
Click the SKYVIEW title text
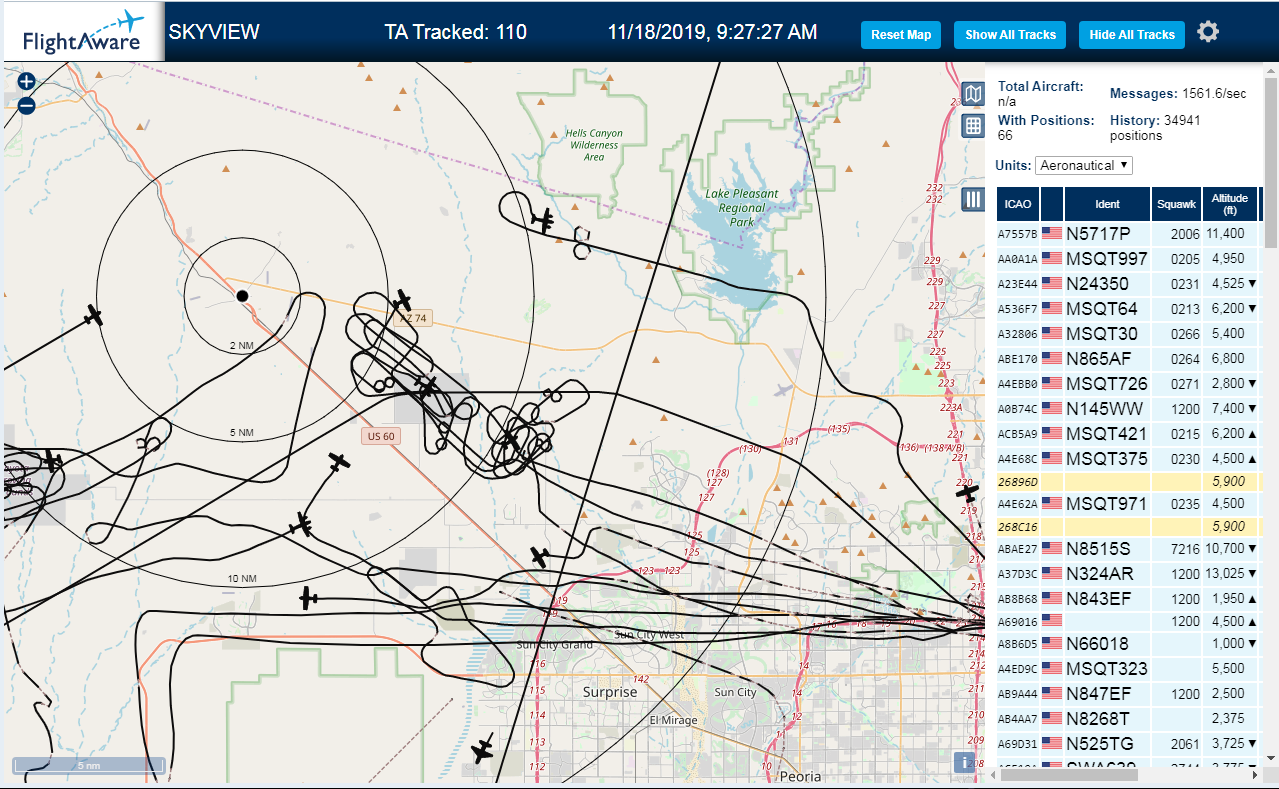[x=214, y=32]
